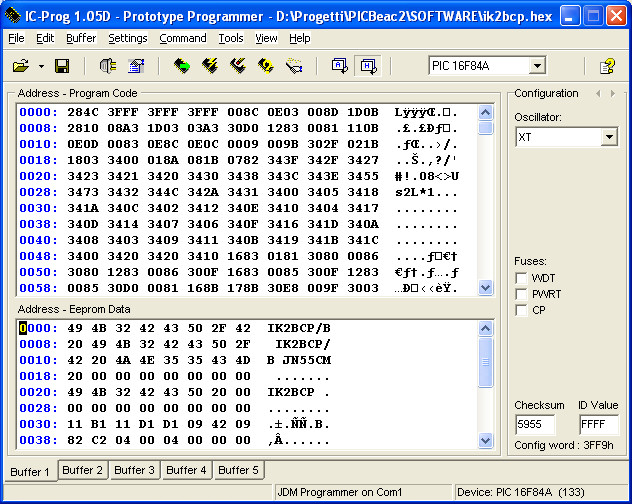
Task: Click the Program All lightning chip icon
Action: 210,66
